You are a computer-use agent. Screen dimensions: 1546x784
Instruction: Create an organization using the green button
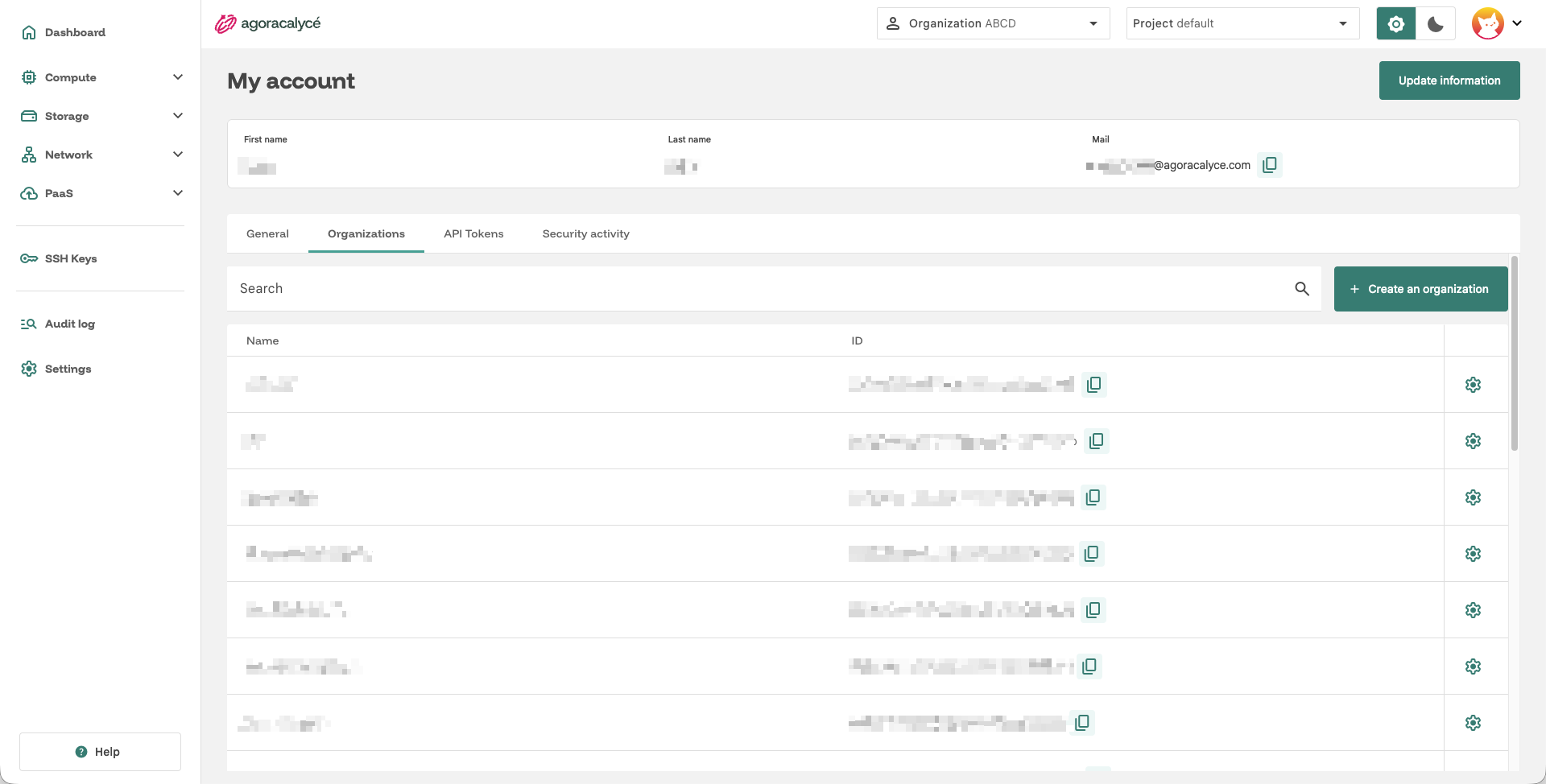click(1420, 289)
